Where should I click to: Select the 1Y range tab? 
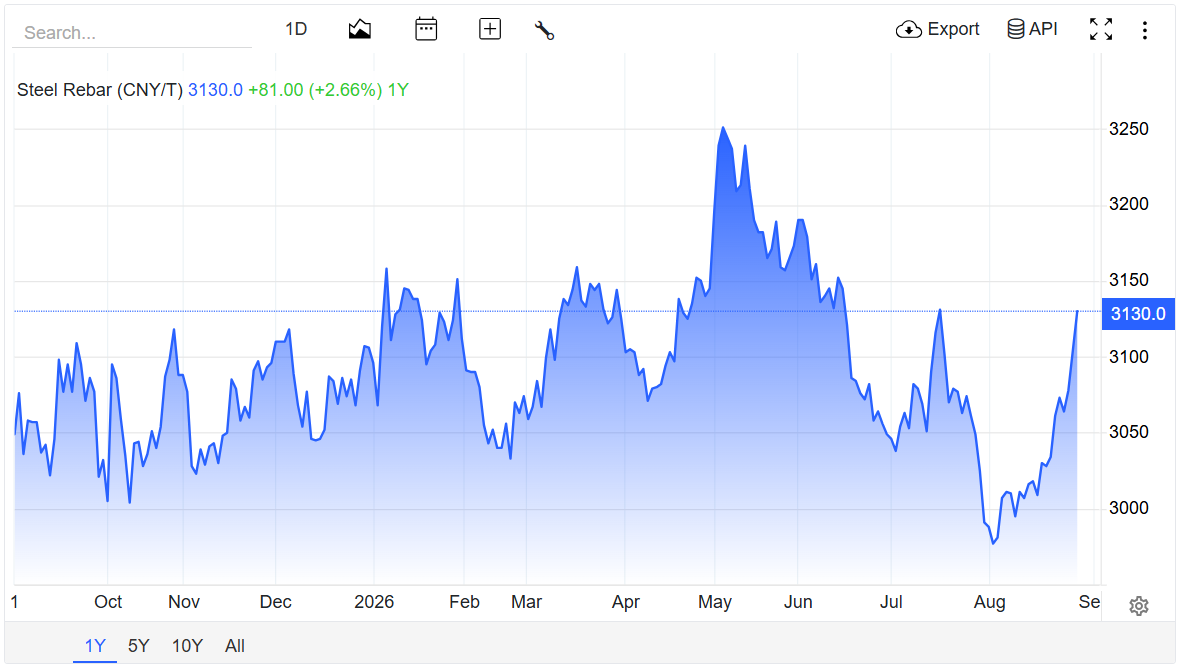[x=95, y=645]
